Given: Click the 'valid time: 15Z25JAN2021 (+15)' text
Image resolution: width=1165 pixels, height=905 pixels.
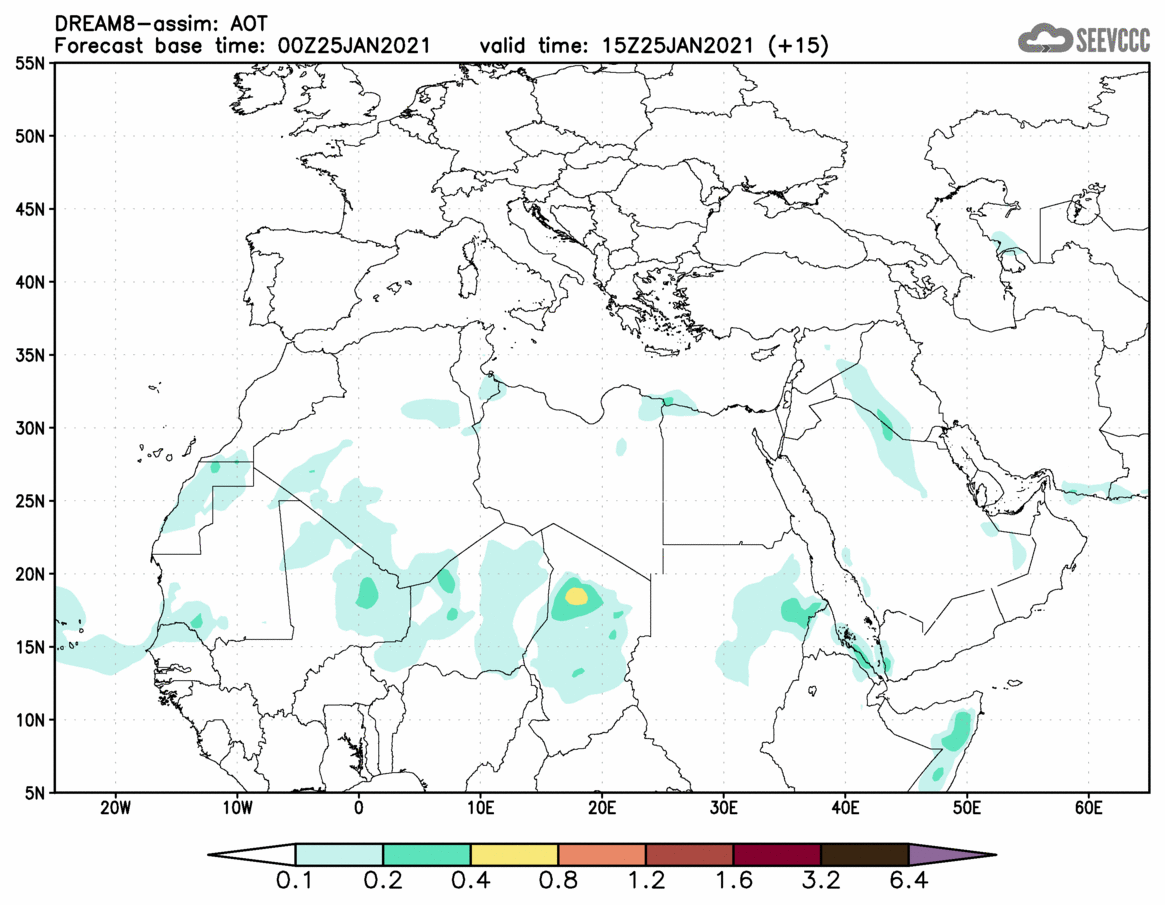Looking at the screenshot, I should coord(654,45).
